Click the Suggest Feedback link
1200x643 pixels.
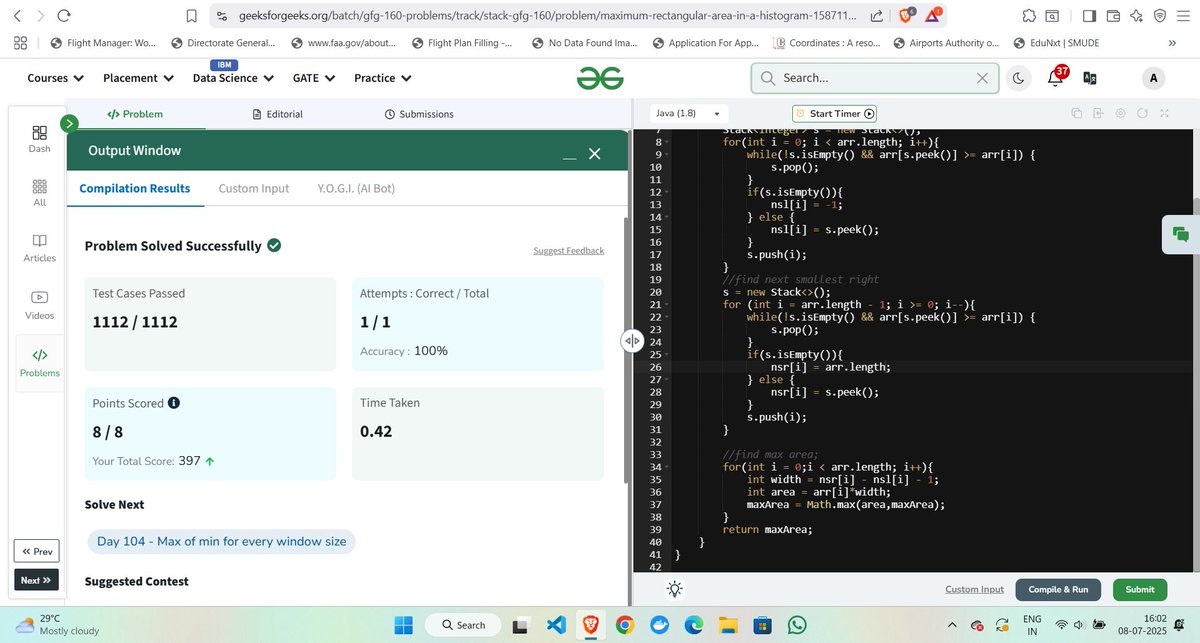[x=568, y=250]
